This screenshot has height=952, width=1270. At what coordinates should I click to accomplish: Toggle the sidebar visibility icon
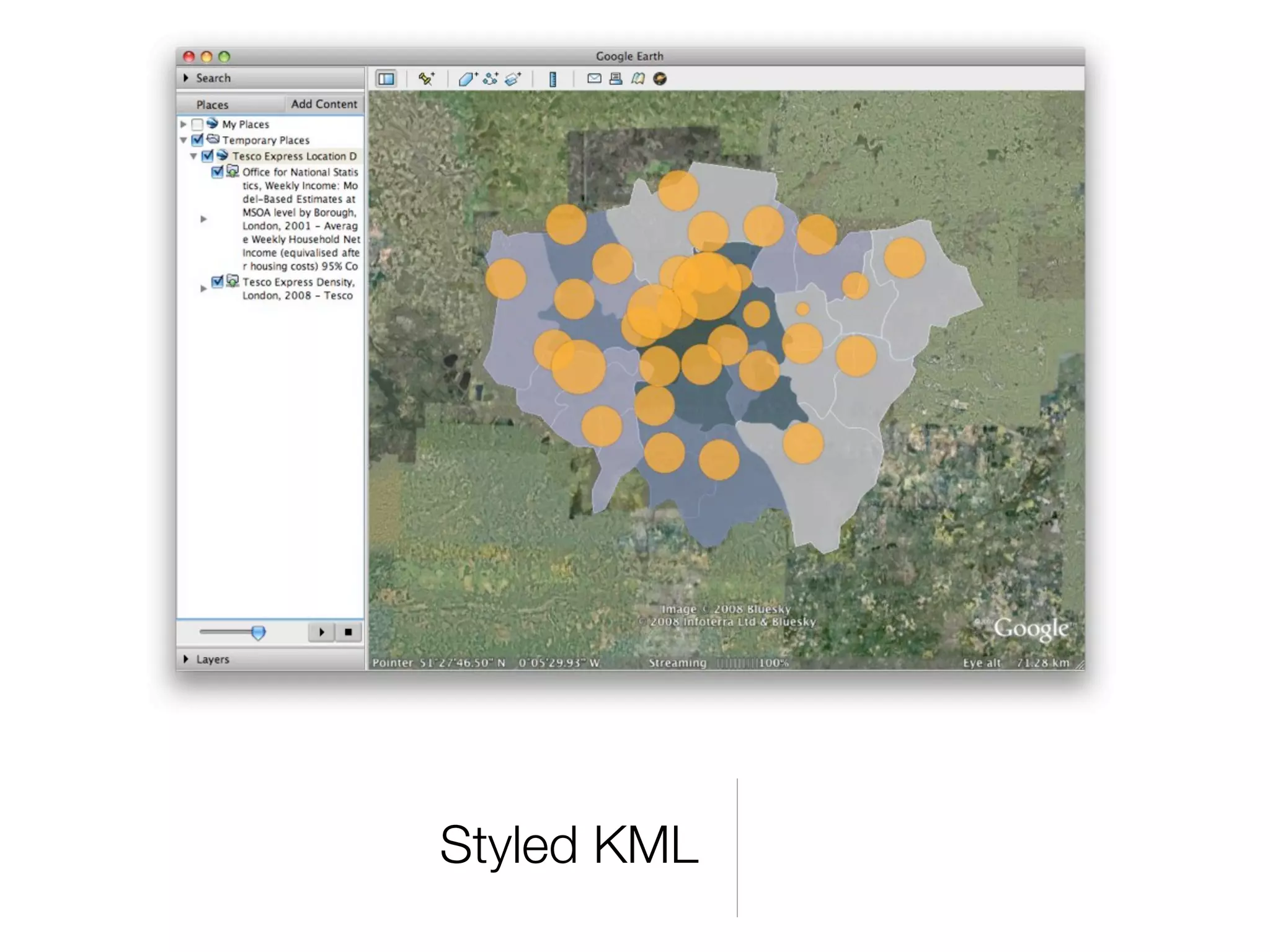tap(386, 79)
